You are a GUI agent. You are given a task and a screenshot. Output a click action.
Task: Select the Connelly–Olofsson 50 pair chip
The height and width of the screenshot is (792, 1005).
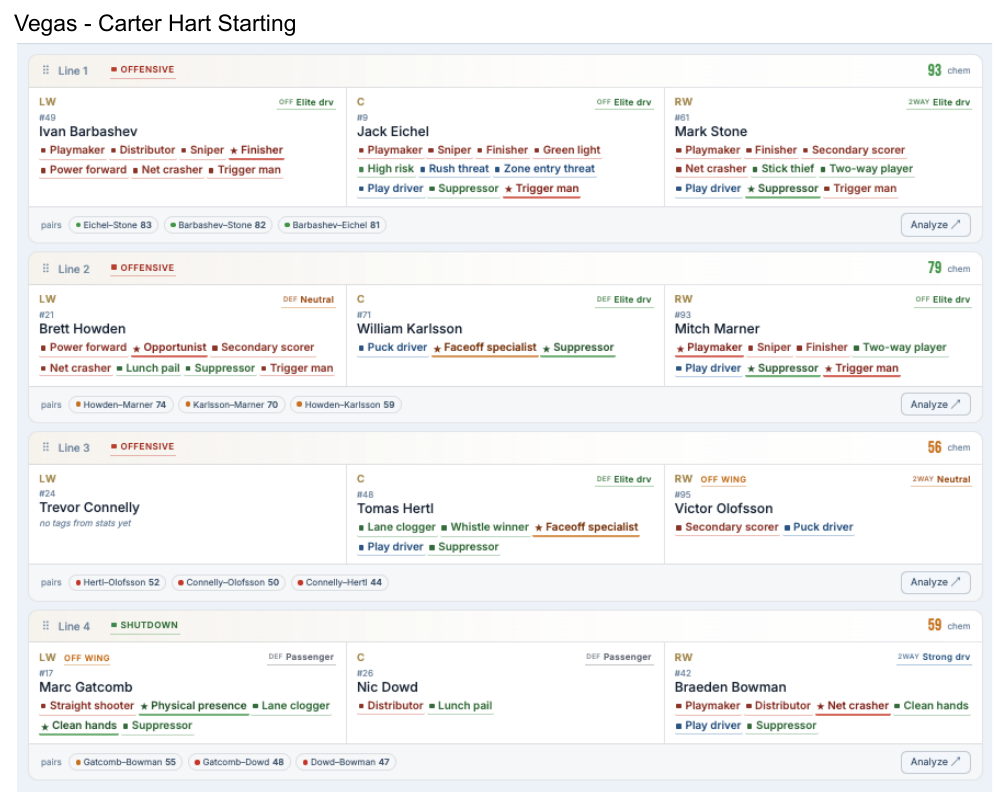tap(228, 582)
